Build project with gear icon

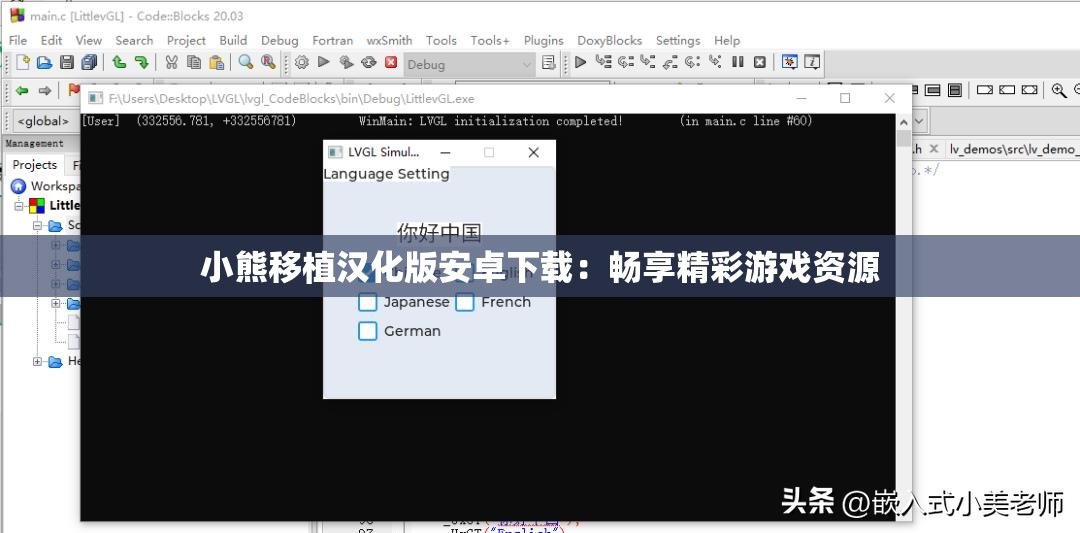click(301, 63)
